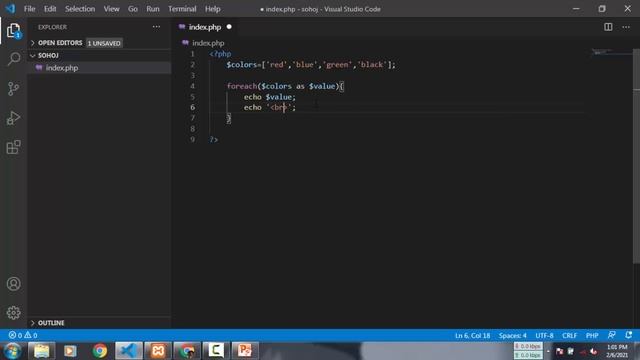Click UTF-8 encoding selector

(x=544, y=335)
